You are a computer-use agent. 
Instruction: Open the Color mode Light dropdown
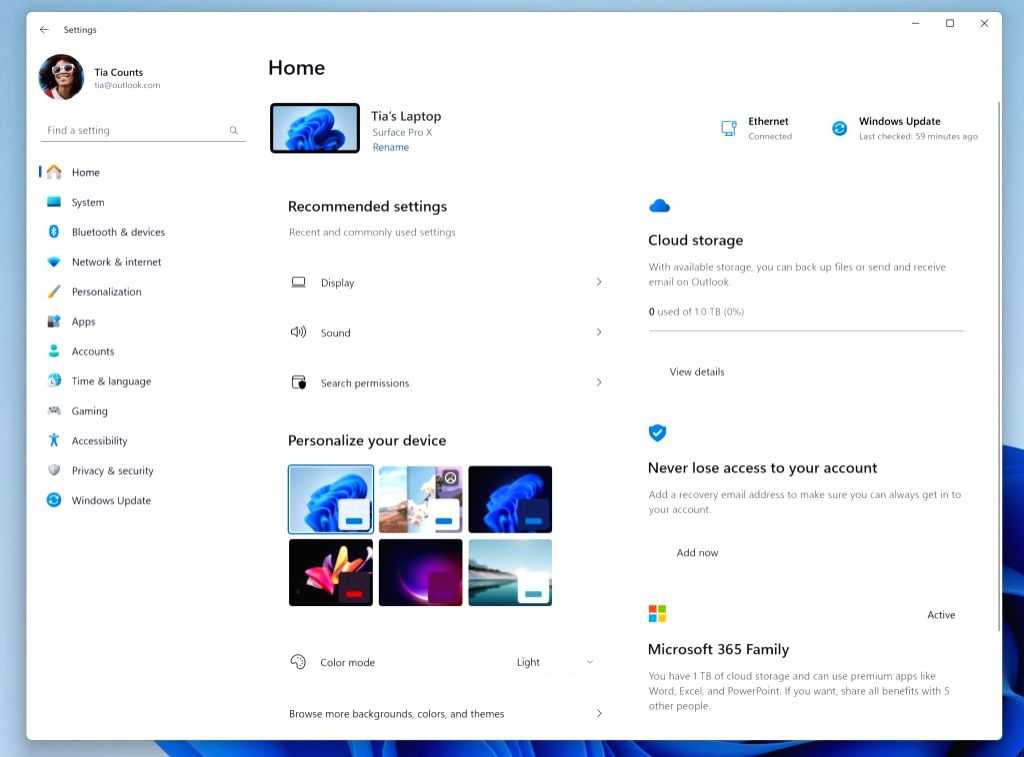(x=554, y=662)
